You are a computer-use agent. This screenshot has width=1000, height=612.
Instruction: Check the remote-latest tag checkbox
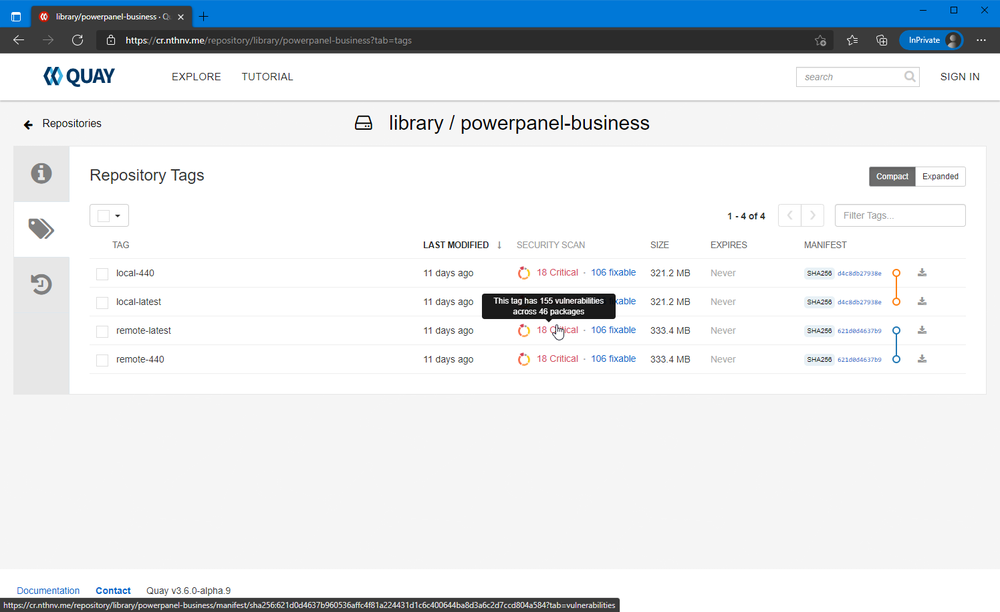coord(102,331)
